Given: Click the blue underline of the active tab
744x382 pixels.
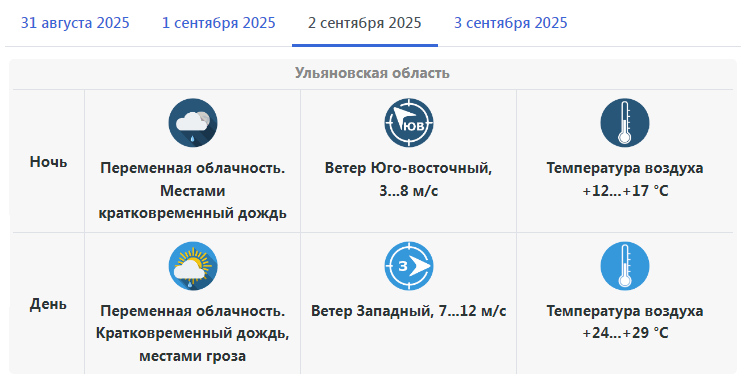Looking at the screenshot, I should (365, 46).
